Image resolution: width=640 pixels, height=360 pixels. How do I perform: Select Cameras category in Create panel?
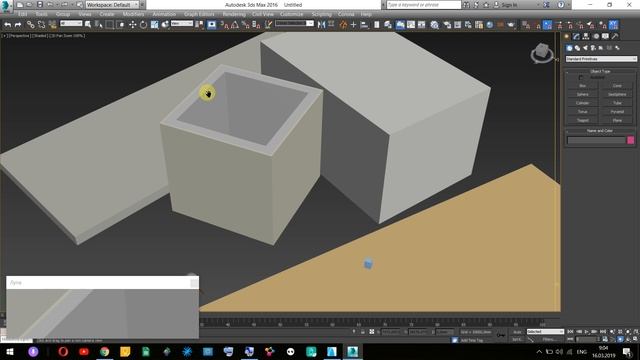point(593,48)
